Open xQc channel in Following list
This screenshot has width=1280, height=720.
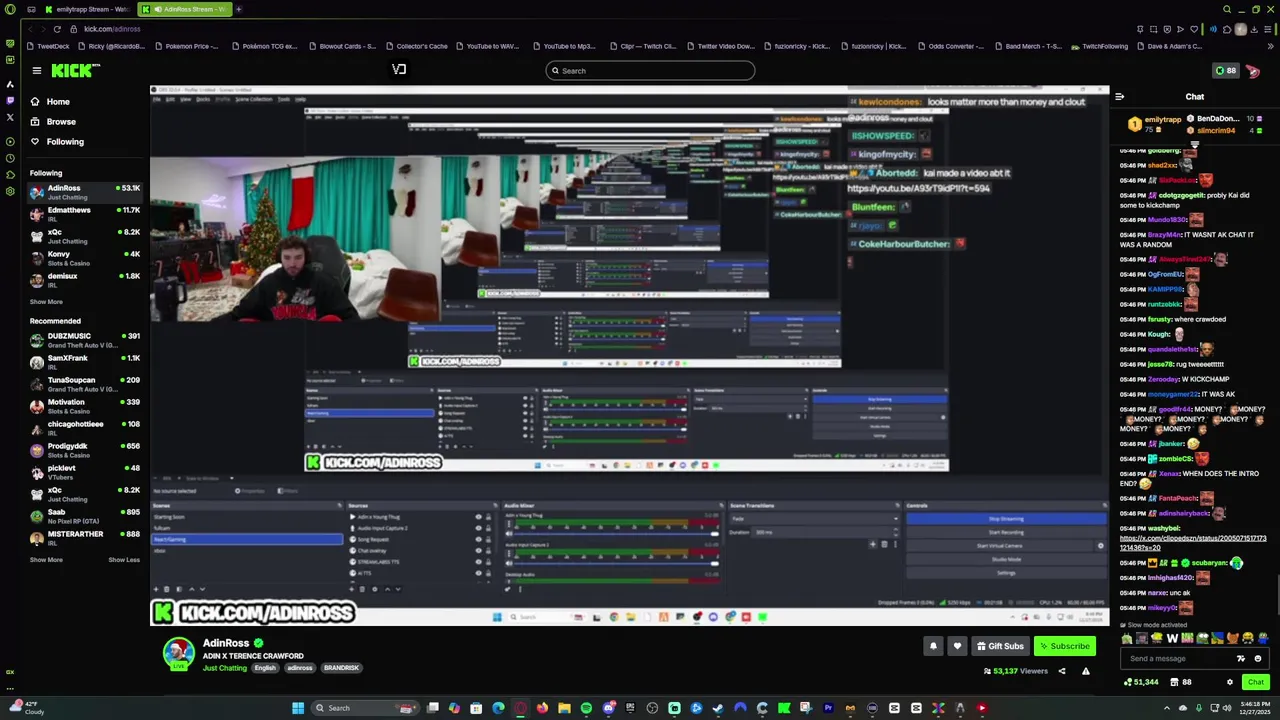(x=86, y=236)
